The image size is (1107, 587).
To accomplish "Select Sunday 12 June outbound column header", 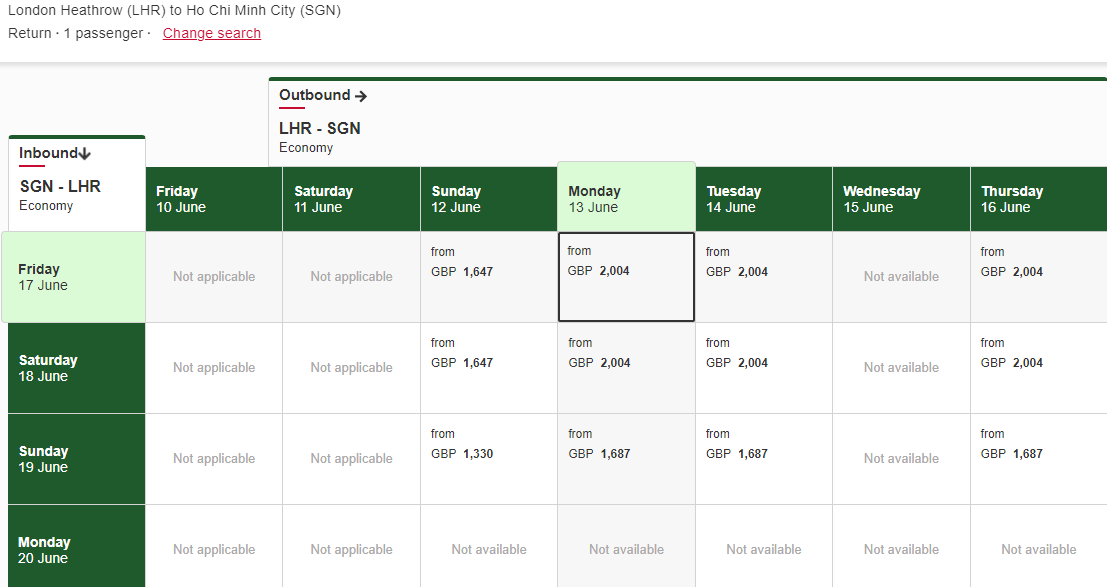I will 488,199.
